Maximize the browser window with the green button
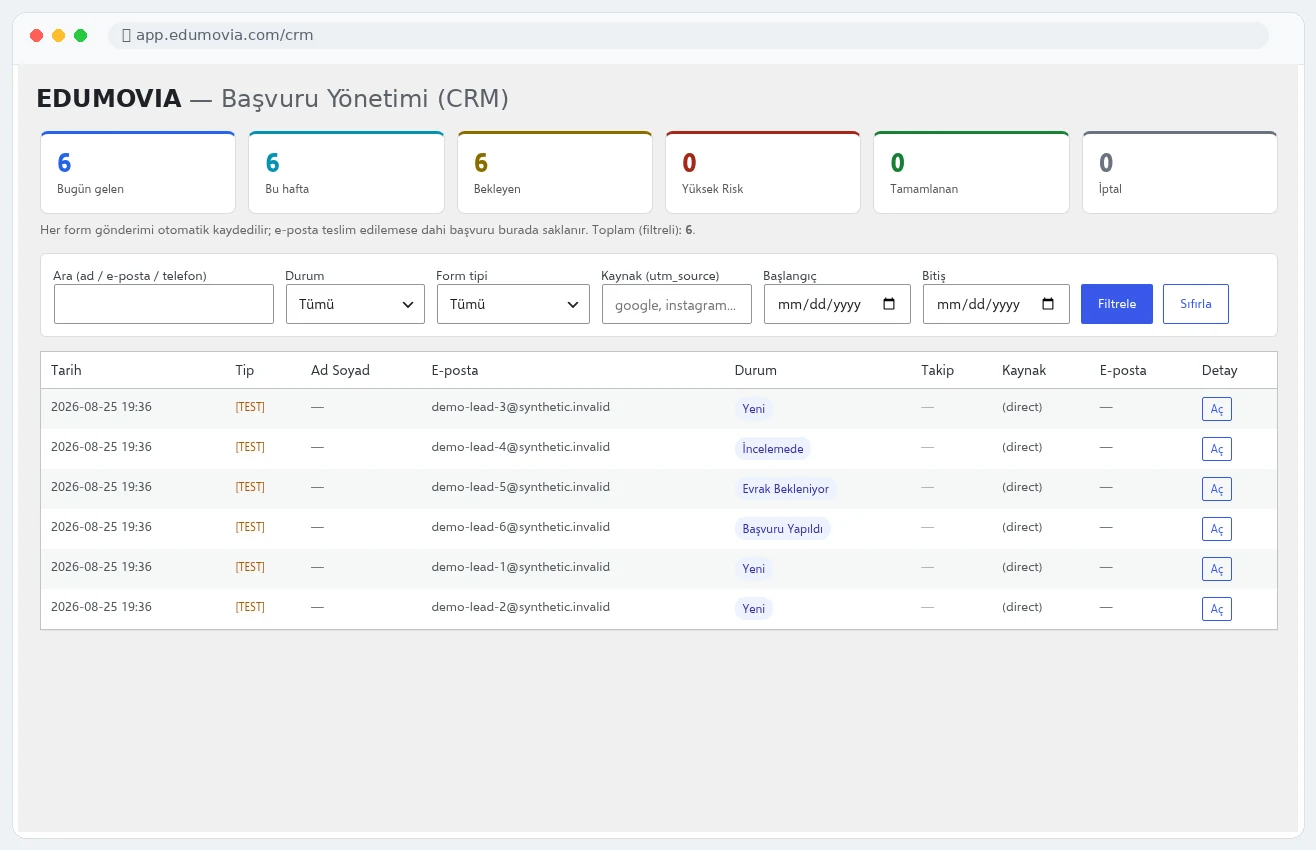 point(81,35)
